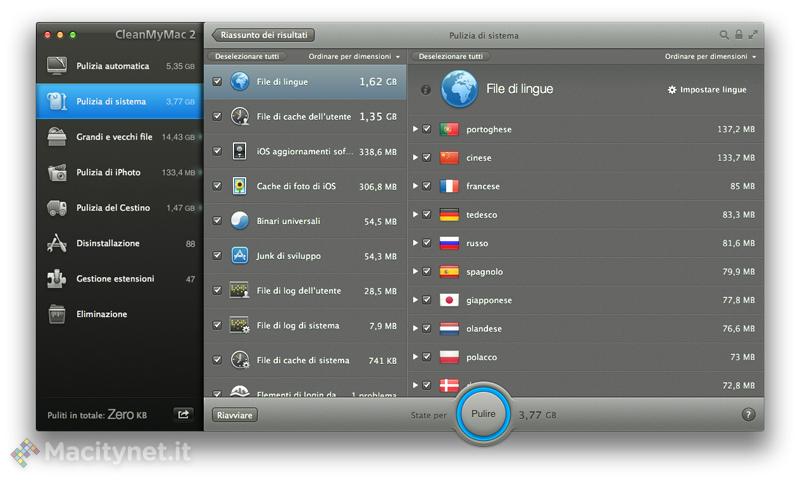Uncheck the portoghese language checkbox
Viewport: 800px width, 481px height.
(x=427, y=129)
